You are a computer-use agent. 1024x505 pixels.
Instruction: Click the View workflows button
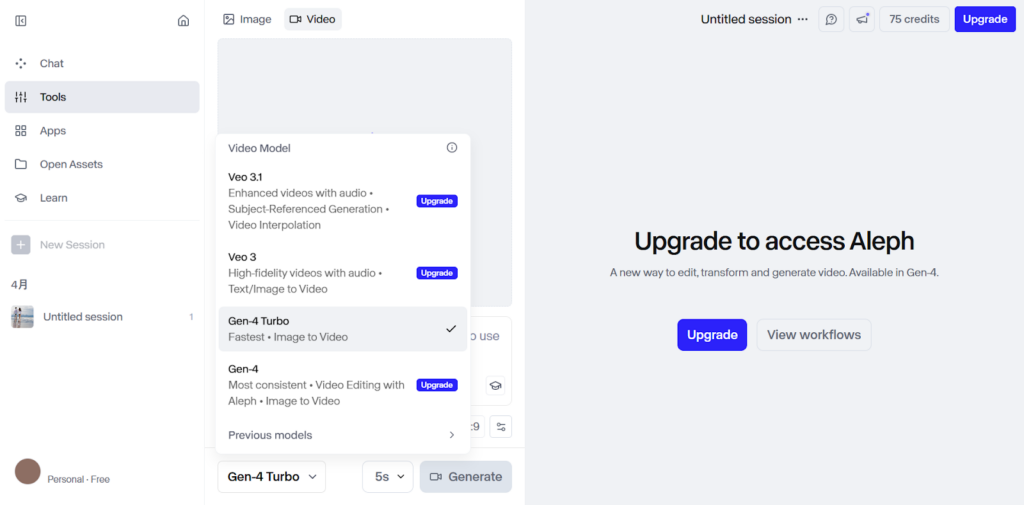813,335
